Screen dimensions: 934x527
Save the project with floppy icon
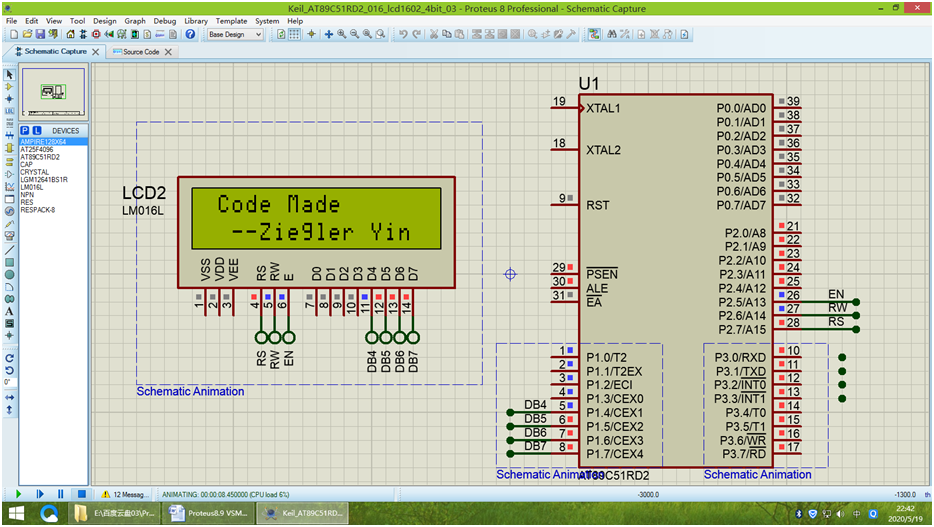[40, 35]
